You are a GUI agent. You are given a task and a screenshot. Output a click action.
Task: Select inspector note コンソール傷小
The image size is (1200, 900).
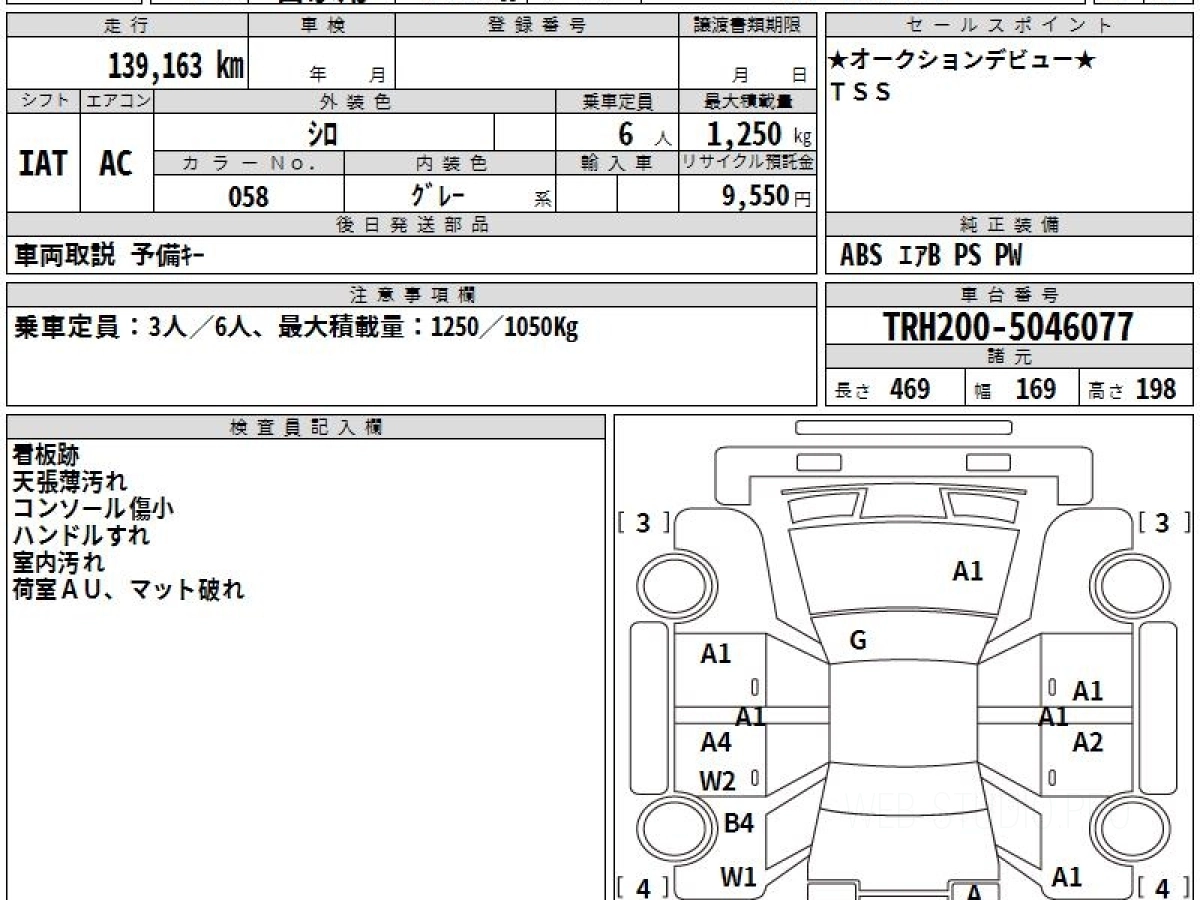pyautogui.click(x=93, y=508)
